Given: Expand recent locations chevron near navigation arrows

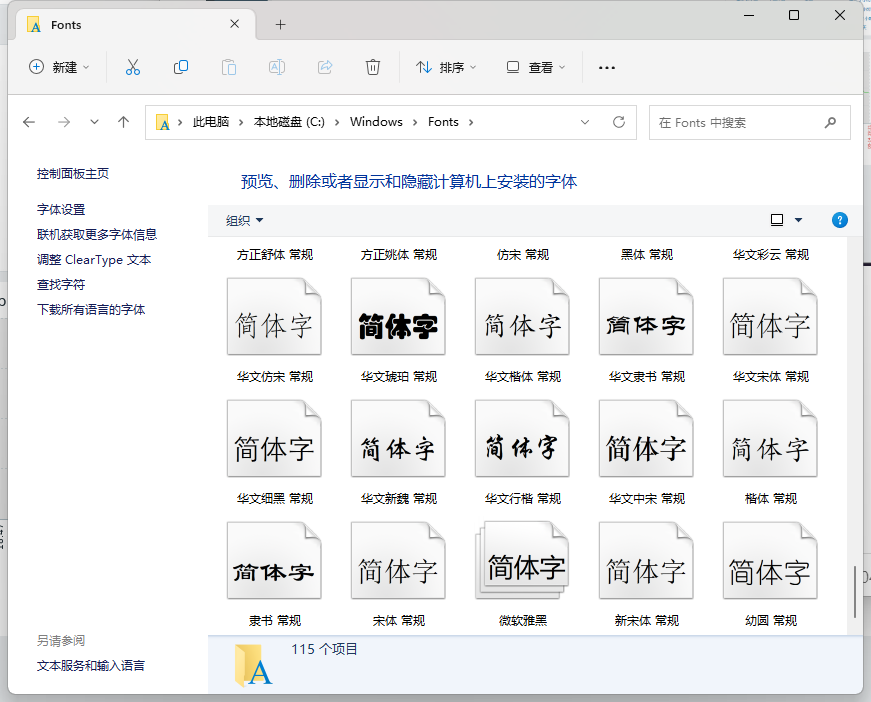Looking at the screenshot, I should click(x=94, y=122).
